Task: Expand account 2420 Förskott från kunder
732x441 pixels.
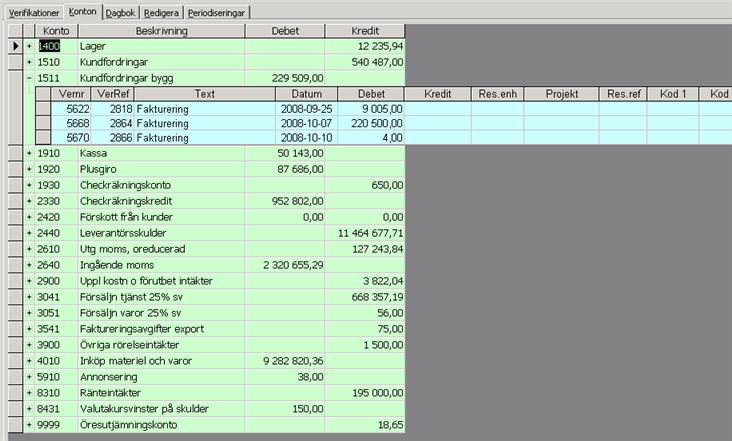Action: tap(29, 217)
